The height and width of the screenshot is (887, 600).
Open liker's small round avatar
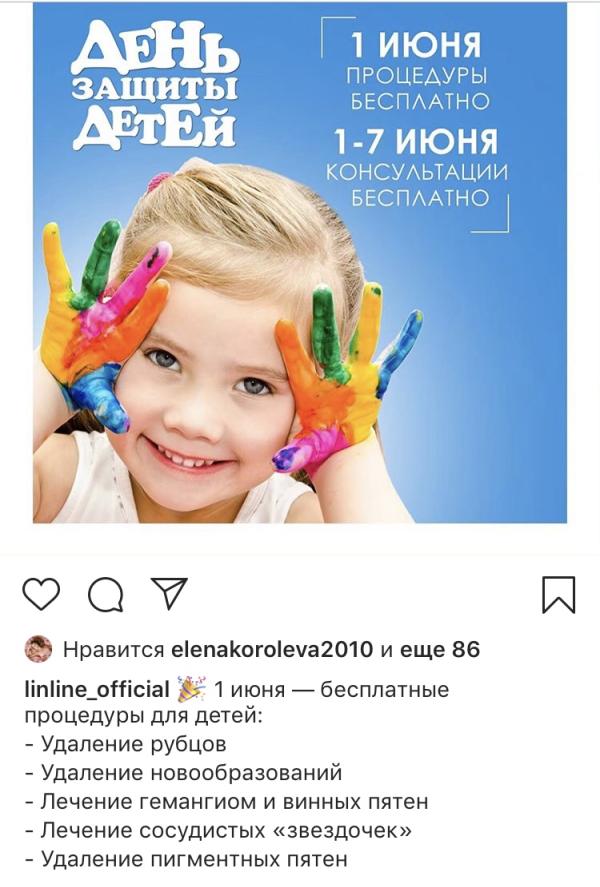[x=38, y=649]
